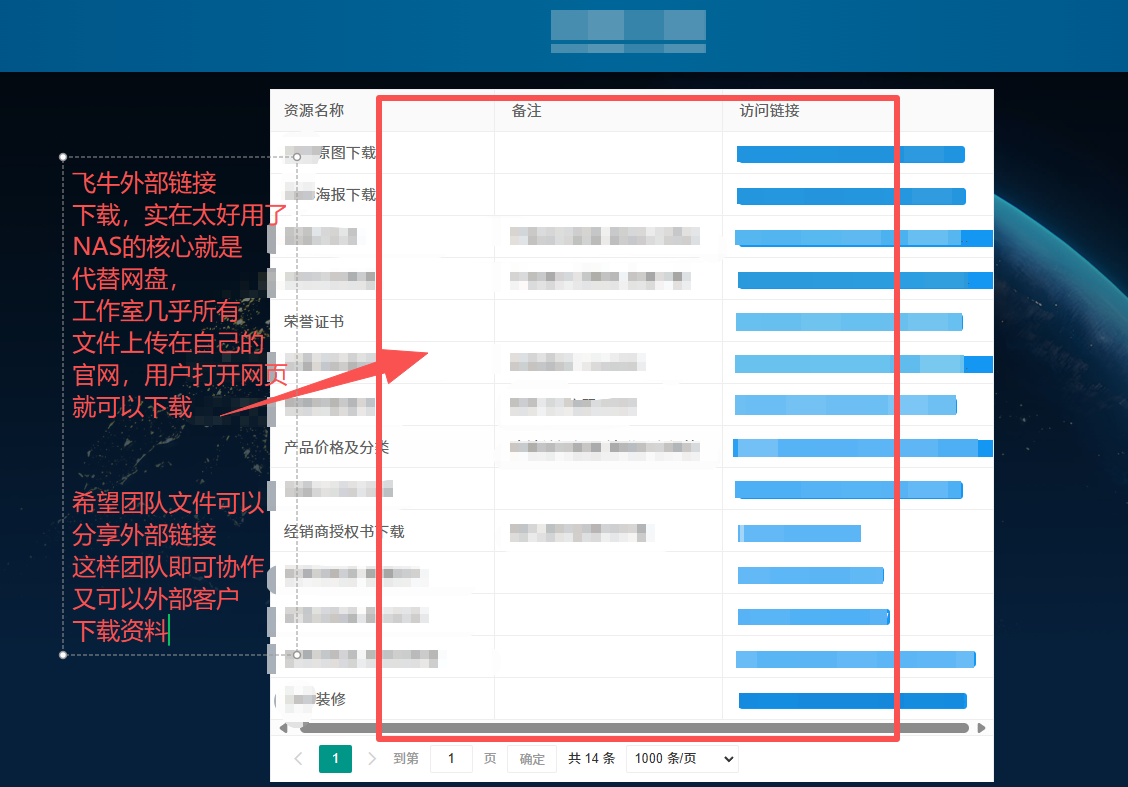Open the access link in the 装修 row
1128x787 pixels.
[852, 701]
